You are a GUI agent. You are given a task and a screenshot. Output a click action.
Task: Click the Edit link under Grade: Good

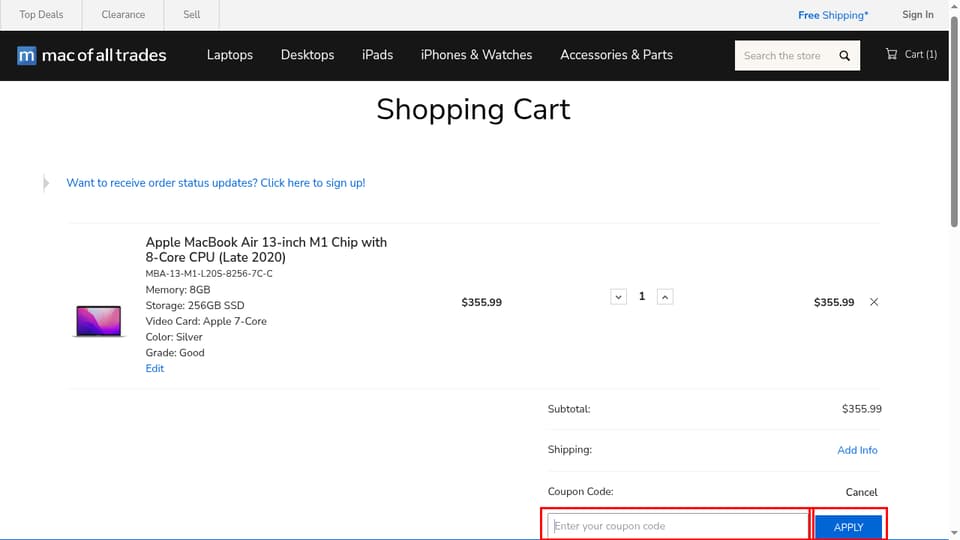pyautogui.click(x=154, y=369)
